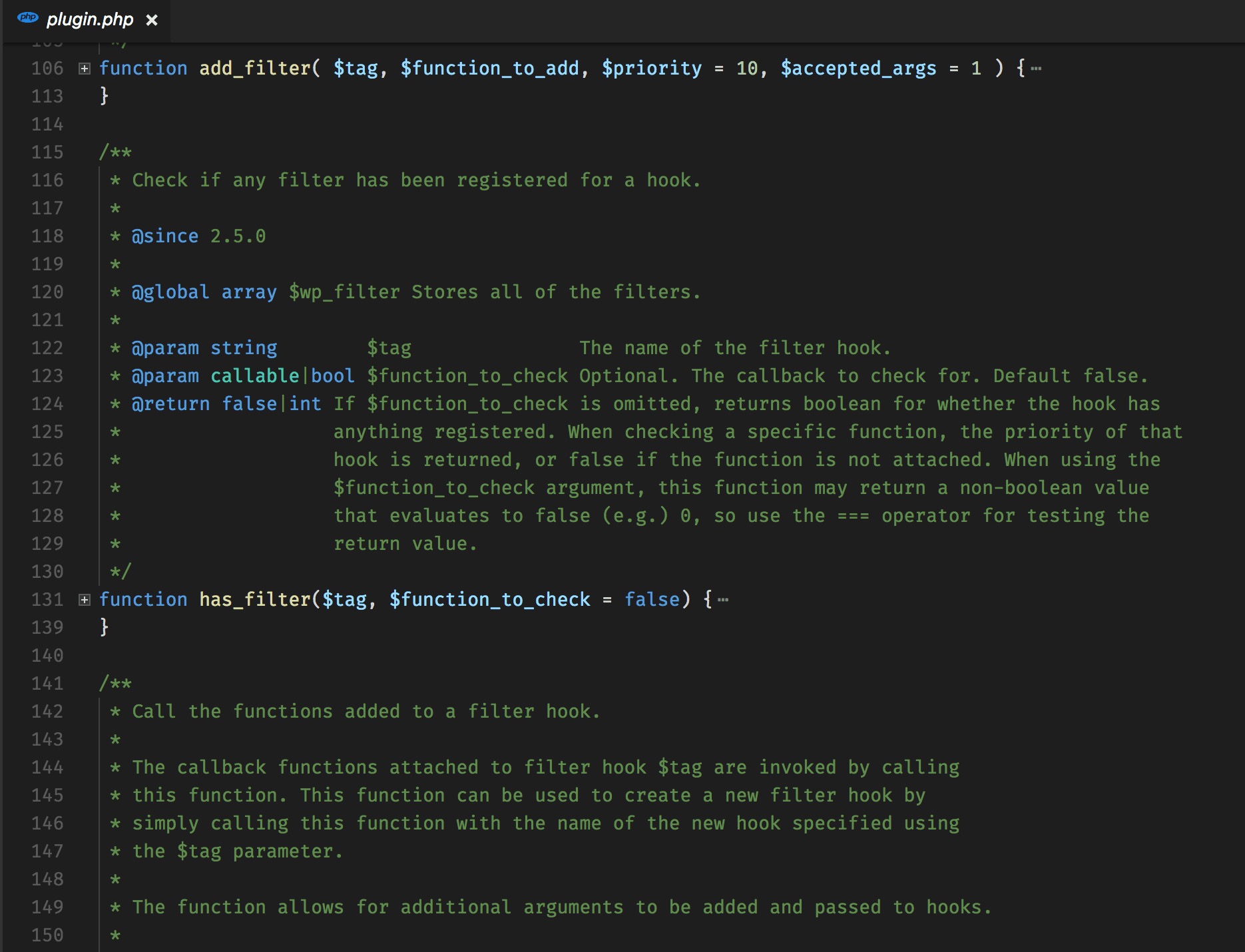Image resolution: width=1245 pixels, height=952 pixels.
Task: Click the false default value in has_filter
Action: tap(652, 600)
